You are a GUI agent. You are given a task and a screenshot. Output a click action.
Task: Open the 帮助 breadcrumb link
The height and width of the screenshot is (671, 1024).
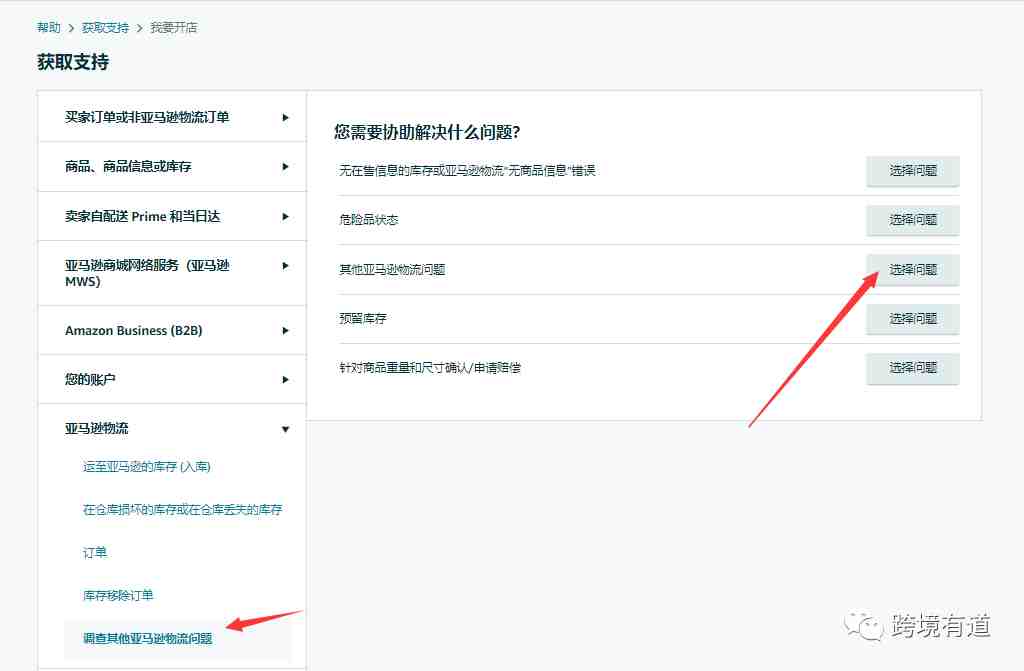coord(48,27)
